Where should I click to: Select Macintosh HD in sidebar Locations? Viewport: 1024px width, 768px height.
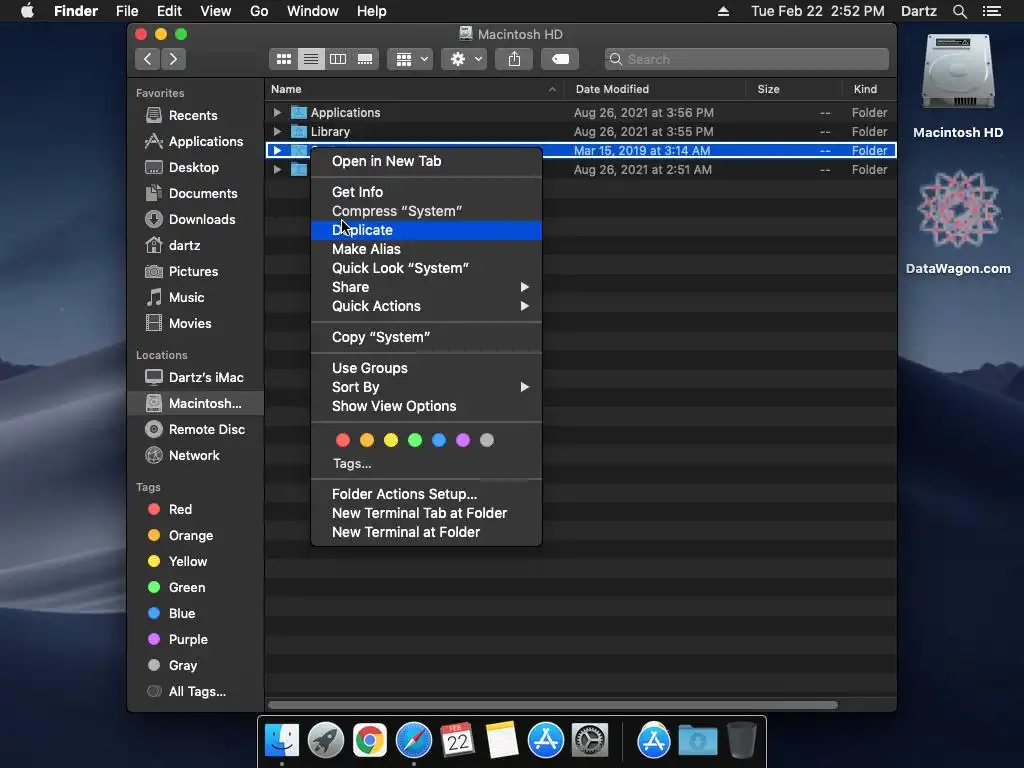click(195, 404)
